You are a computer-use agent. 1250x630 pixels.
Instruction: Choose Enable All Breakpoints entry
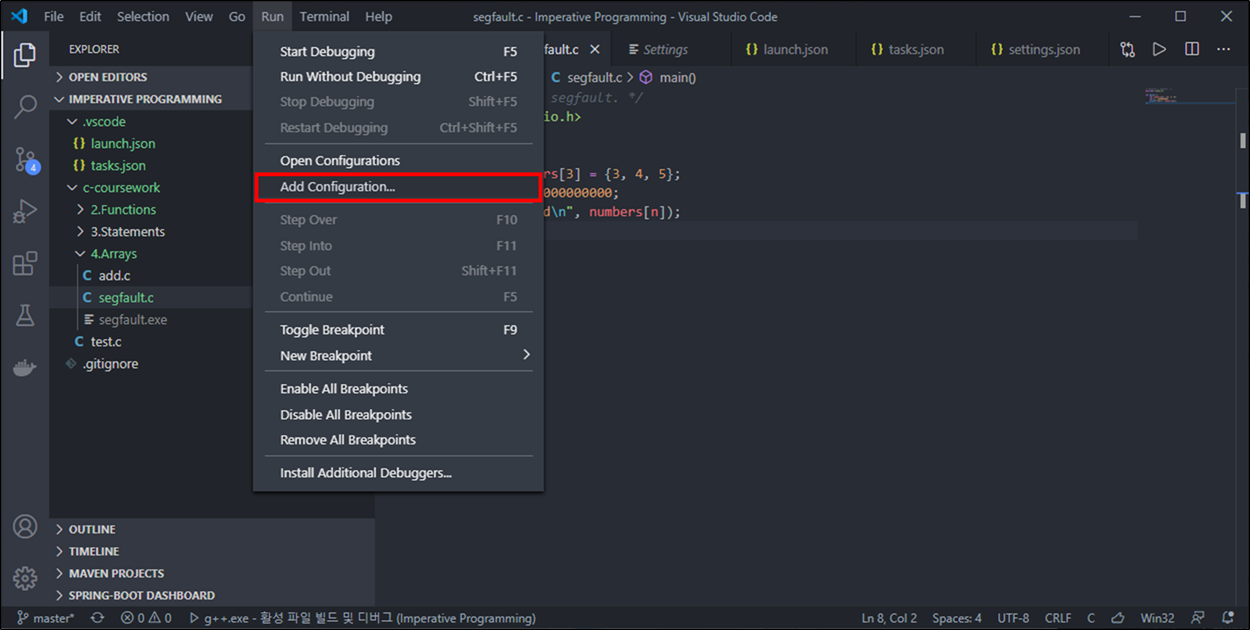(398, 389)
